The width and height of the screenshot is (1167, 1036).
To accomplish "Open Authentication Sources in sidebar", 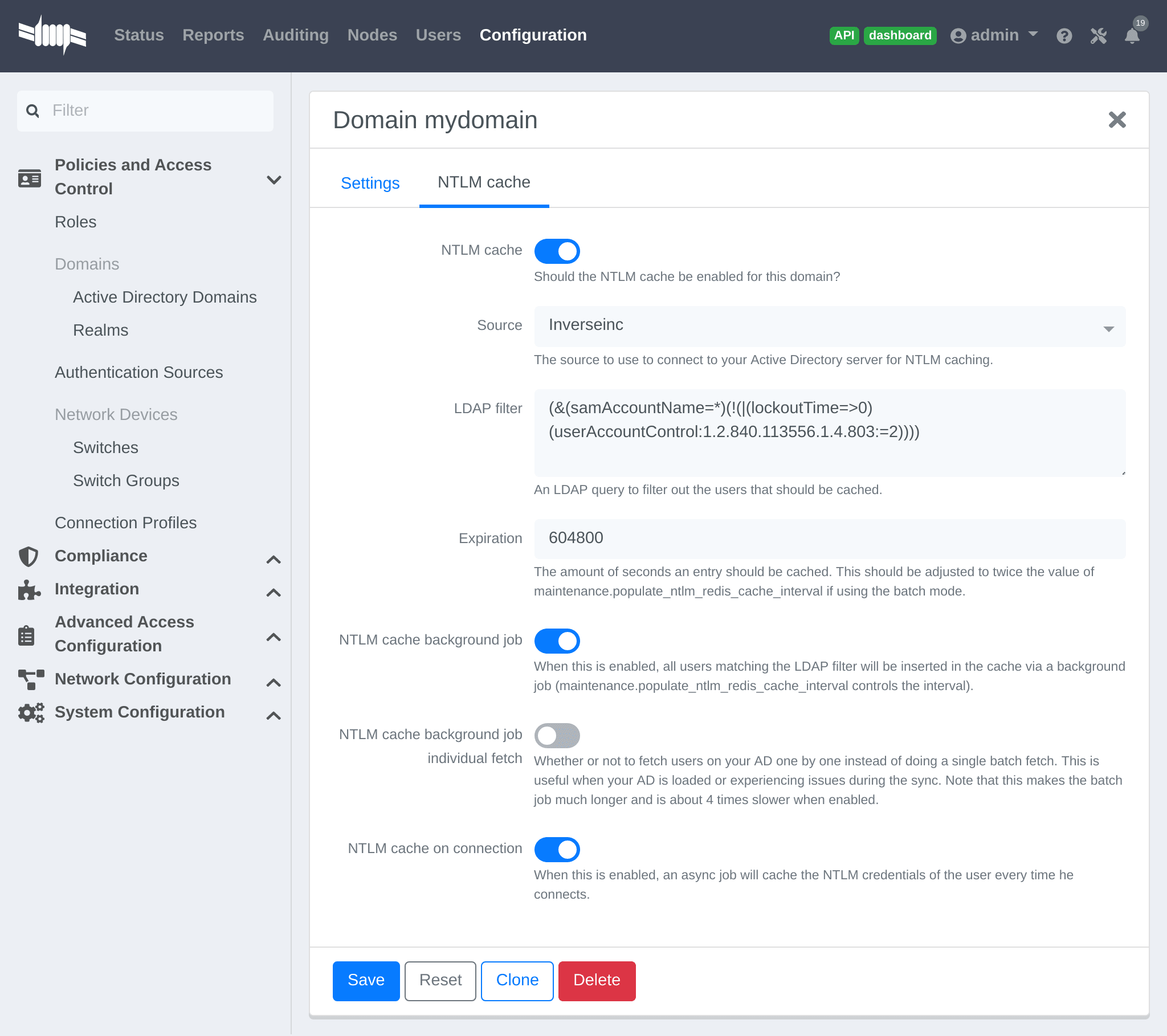I will pyautogui.click(x=138, y=372).
